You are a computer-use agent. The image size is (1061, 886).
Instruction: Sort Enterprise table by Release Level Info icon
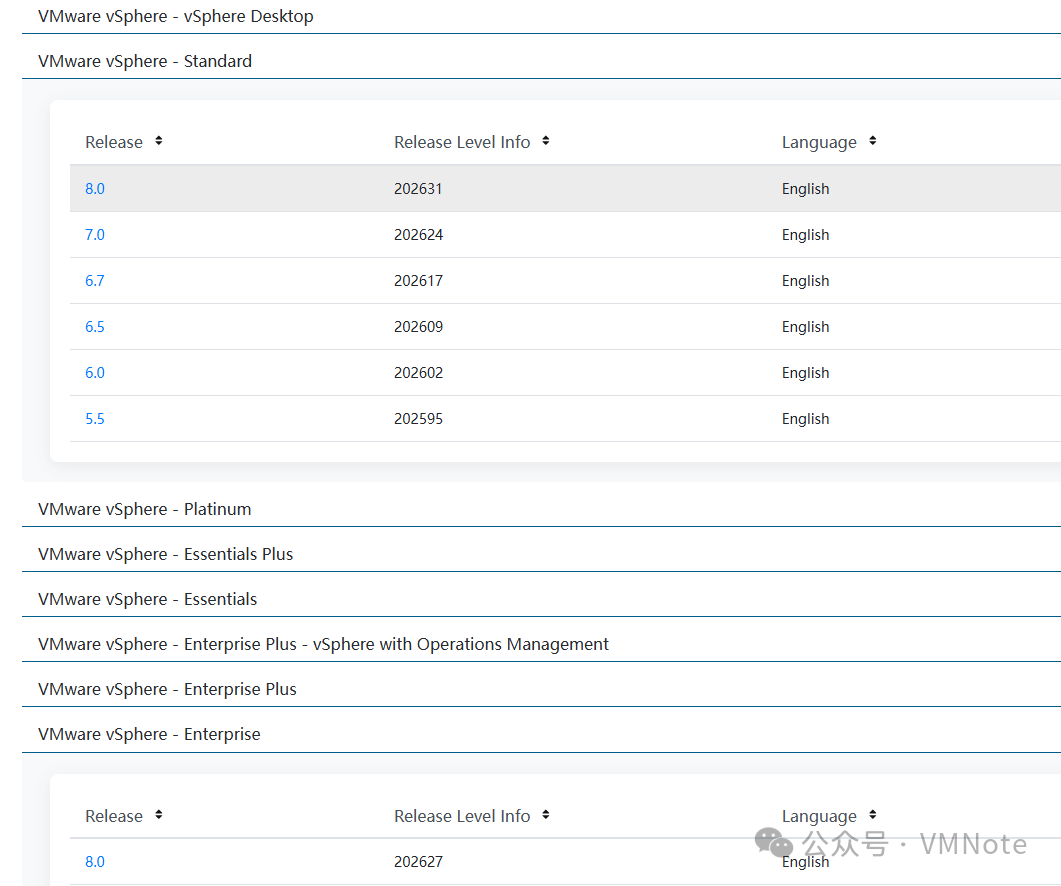pos(545,814)
